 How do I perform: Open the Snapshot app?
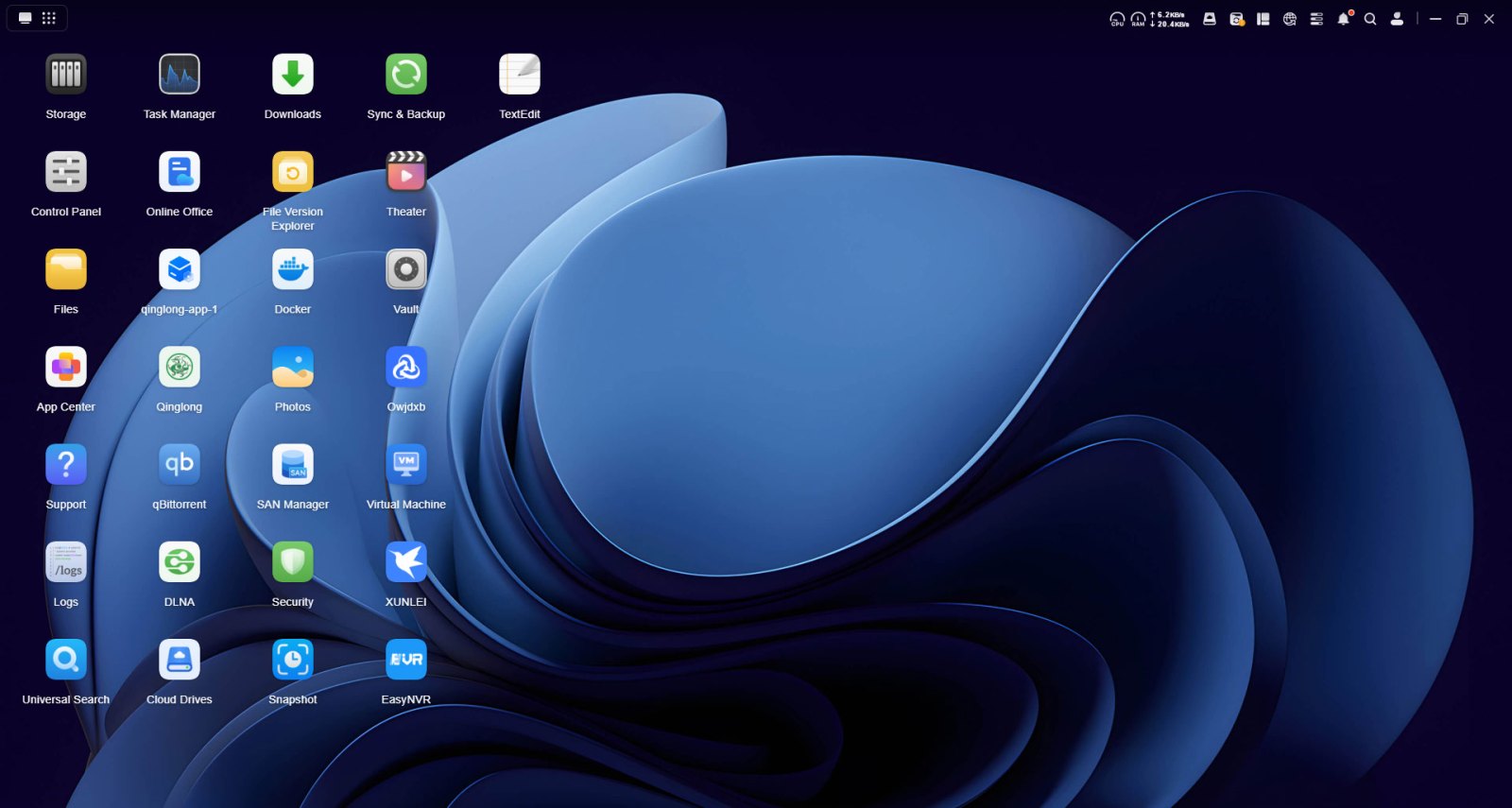(x=293, y=661)
